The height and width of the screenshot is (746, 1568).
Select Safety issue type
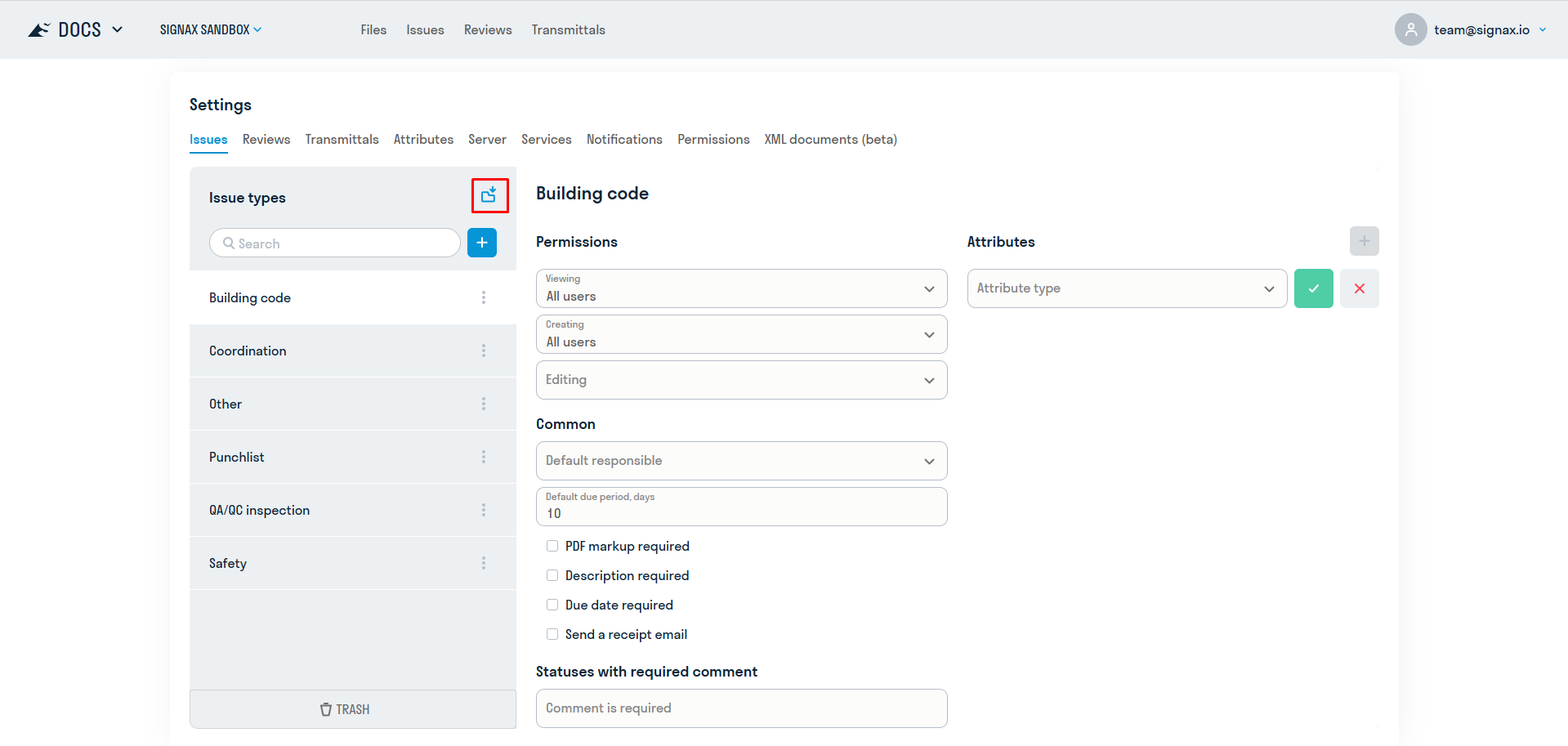[353, 563]
